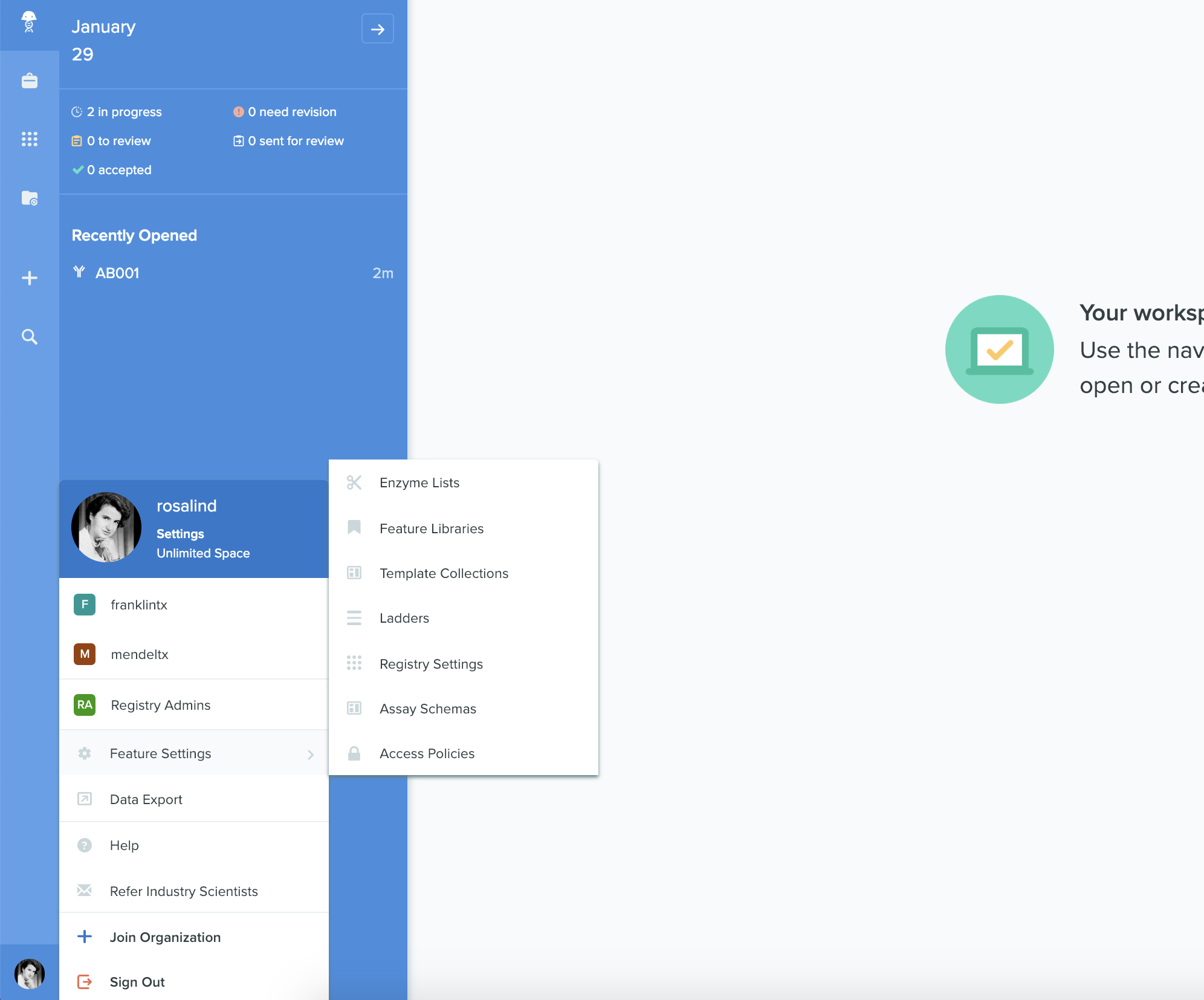
Task: Click the Assay Schemas layout icon
Action: point(354,708)
